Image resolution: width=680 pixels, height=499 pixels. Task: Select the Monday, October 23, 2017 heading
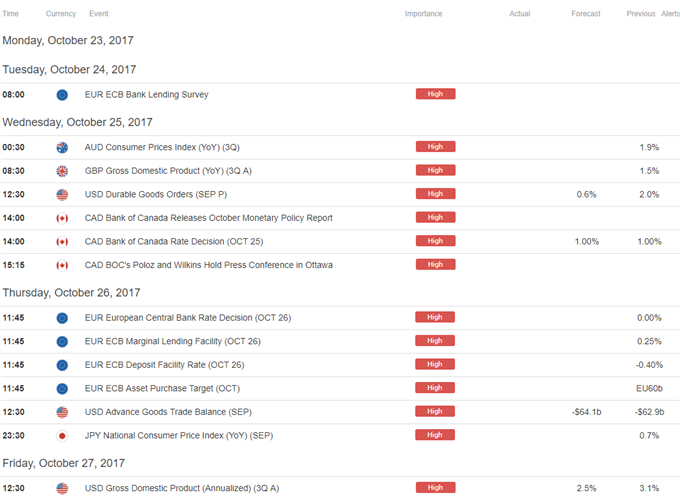pos(68,40)
